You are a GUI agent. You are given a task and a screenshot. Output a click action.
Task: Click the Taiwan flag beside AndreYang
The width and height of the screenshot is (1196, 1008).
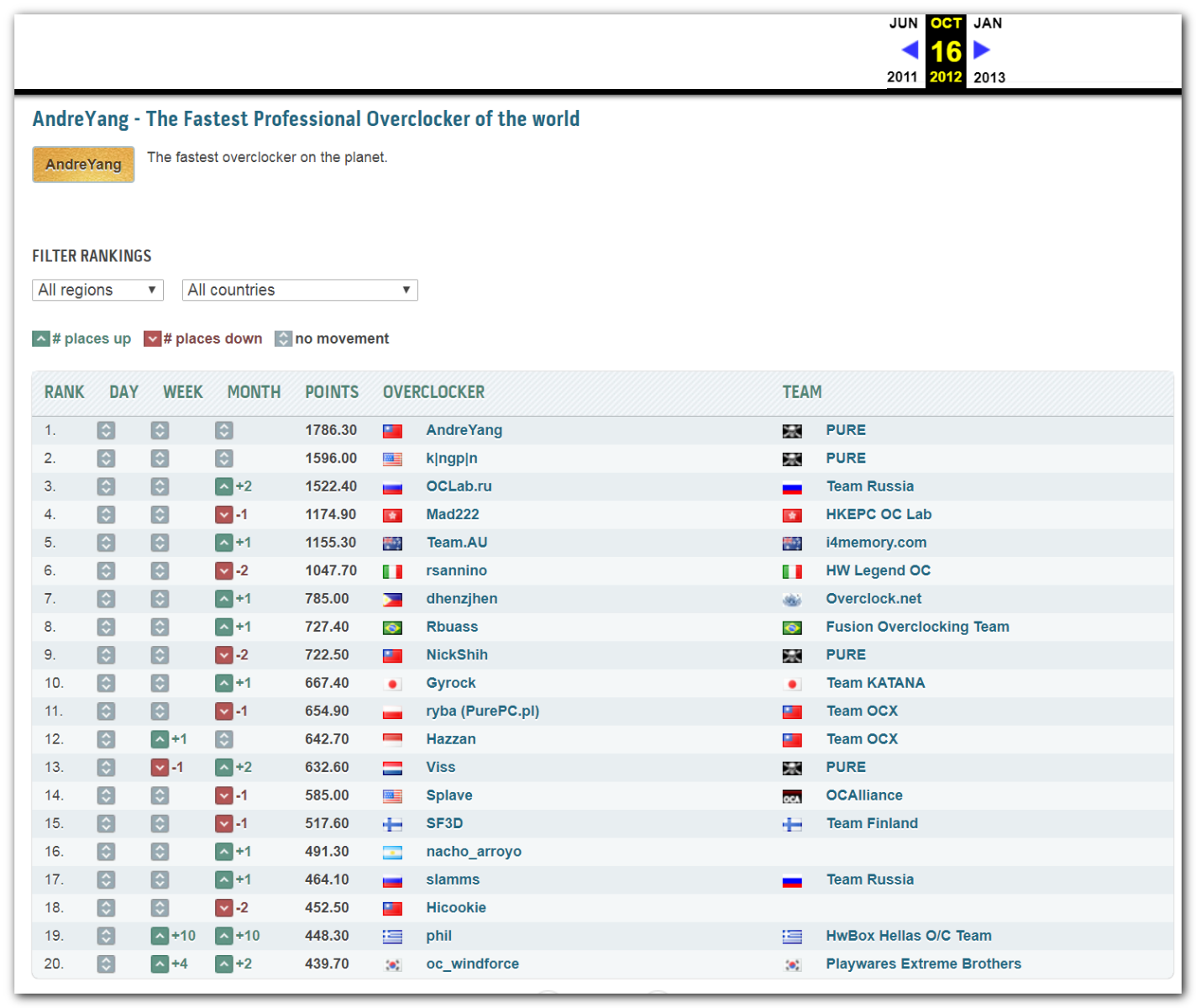[392, 431]
